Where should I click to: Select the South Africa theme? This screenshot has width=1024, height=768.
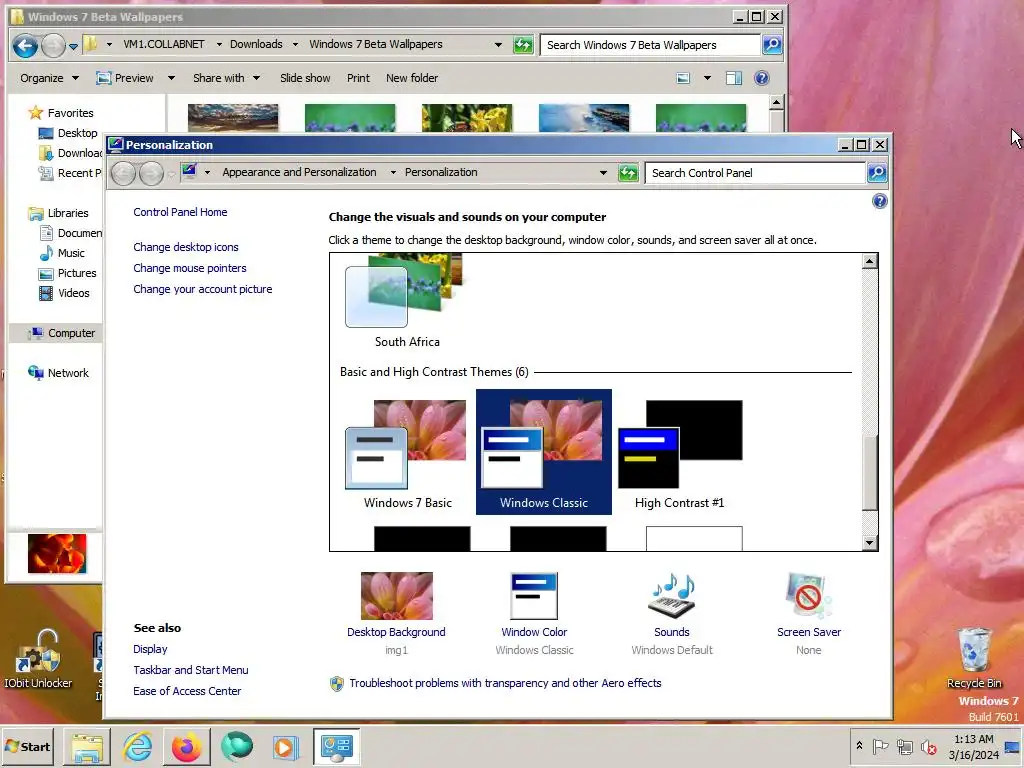tap(407, 300)
